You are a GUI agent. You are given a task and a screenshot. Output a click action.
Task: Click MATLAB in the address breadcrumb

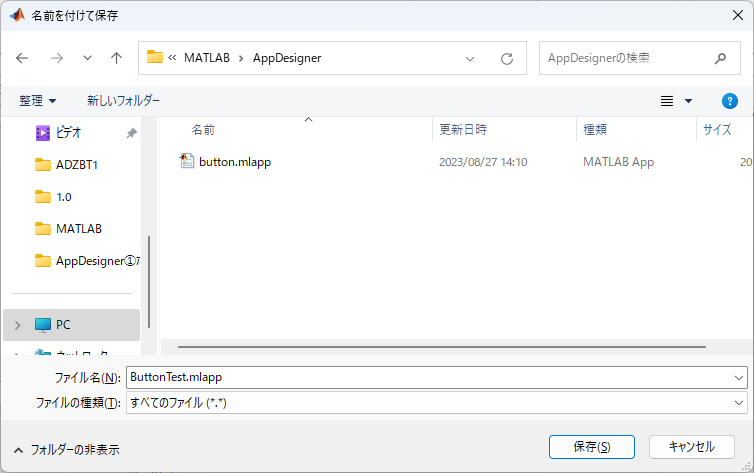(x=207, y=58)
